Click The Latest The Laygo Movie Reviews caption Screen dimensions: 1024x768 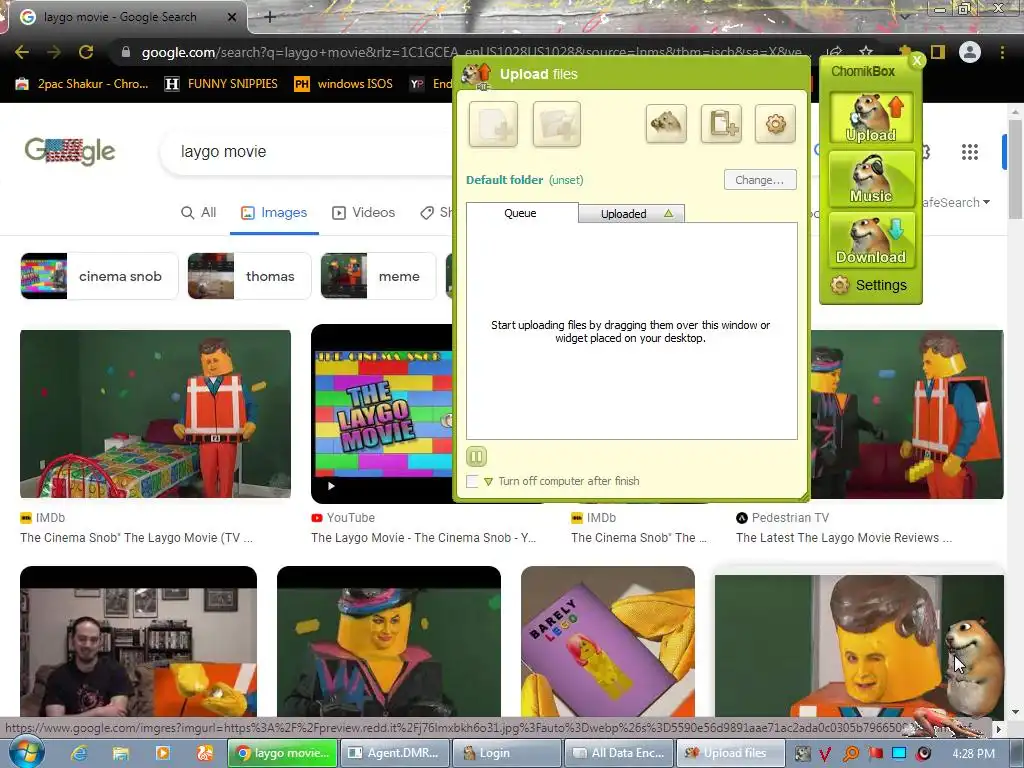(x=844, y=537)
